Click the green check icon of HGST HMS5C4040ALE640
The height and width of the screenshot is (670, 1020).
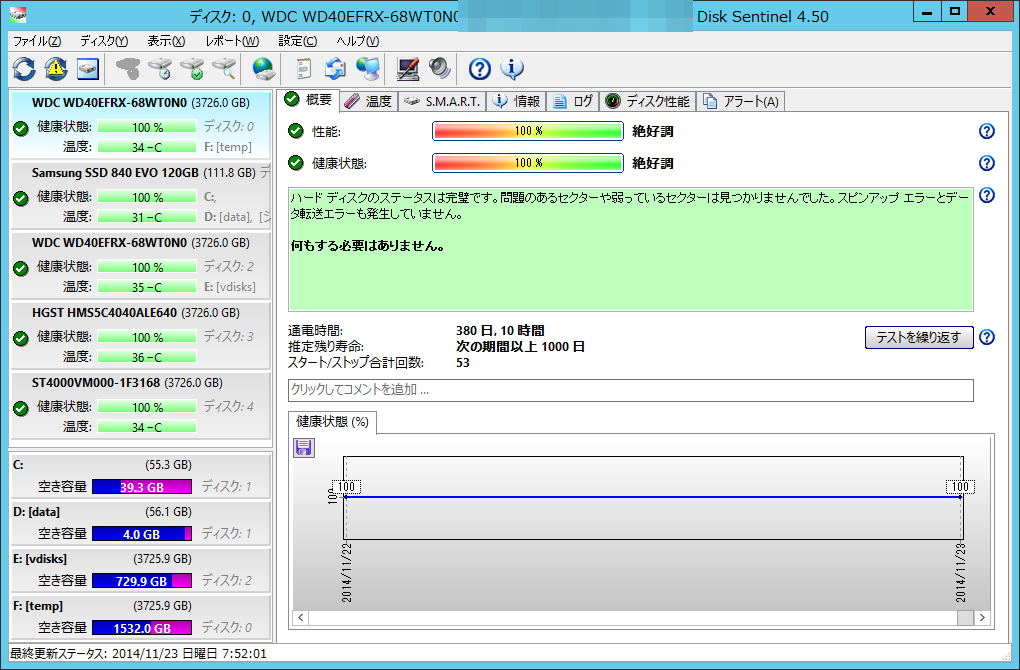point(21,338)
